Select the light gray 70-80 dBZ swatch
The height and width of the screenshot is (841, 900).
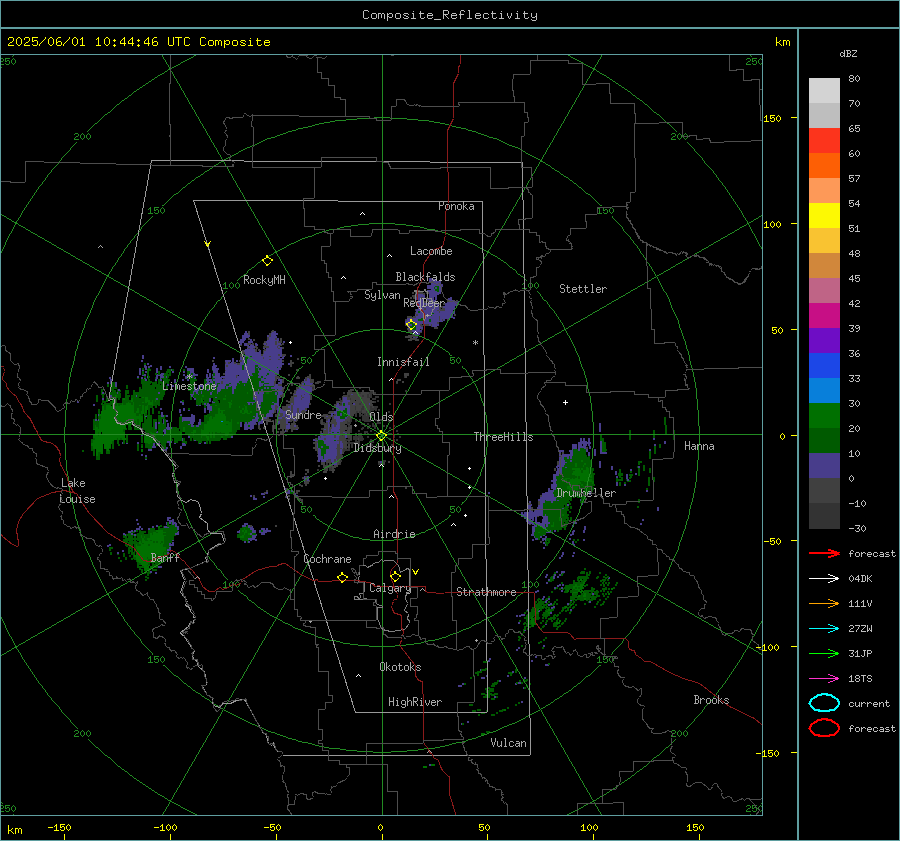[824, 91]
